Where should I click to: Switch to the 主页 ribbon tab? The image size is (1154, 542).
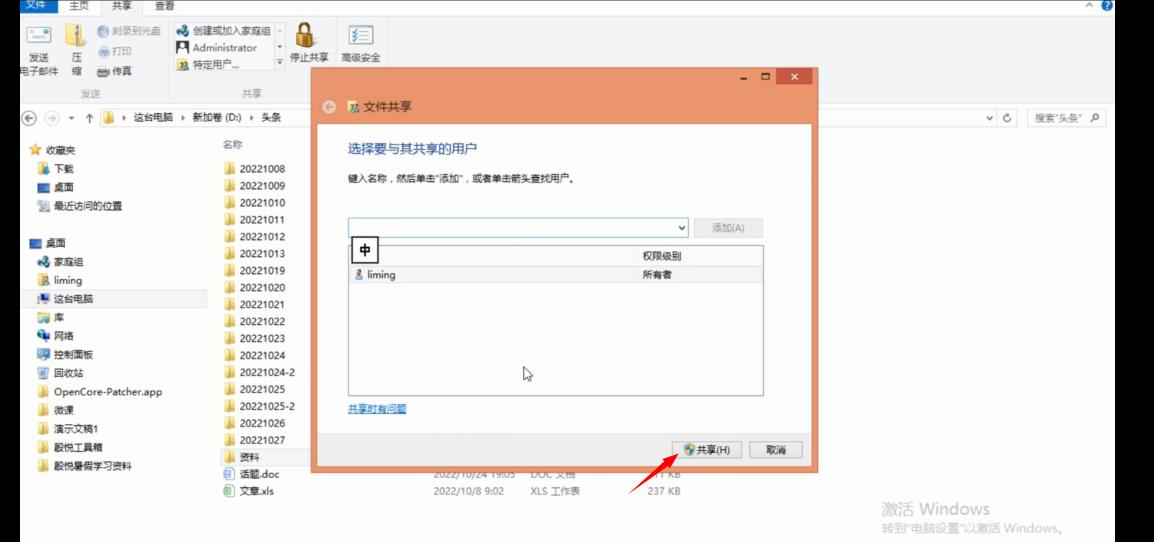point(79,6)
